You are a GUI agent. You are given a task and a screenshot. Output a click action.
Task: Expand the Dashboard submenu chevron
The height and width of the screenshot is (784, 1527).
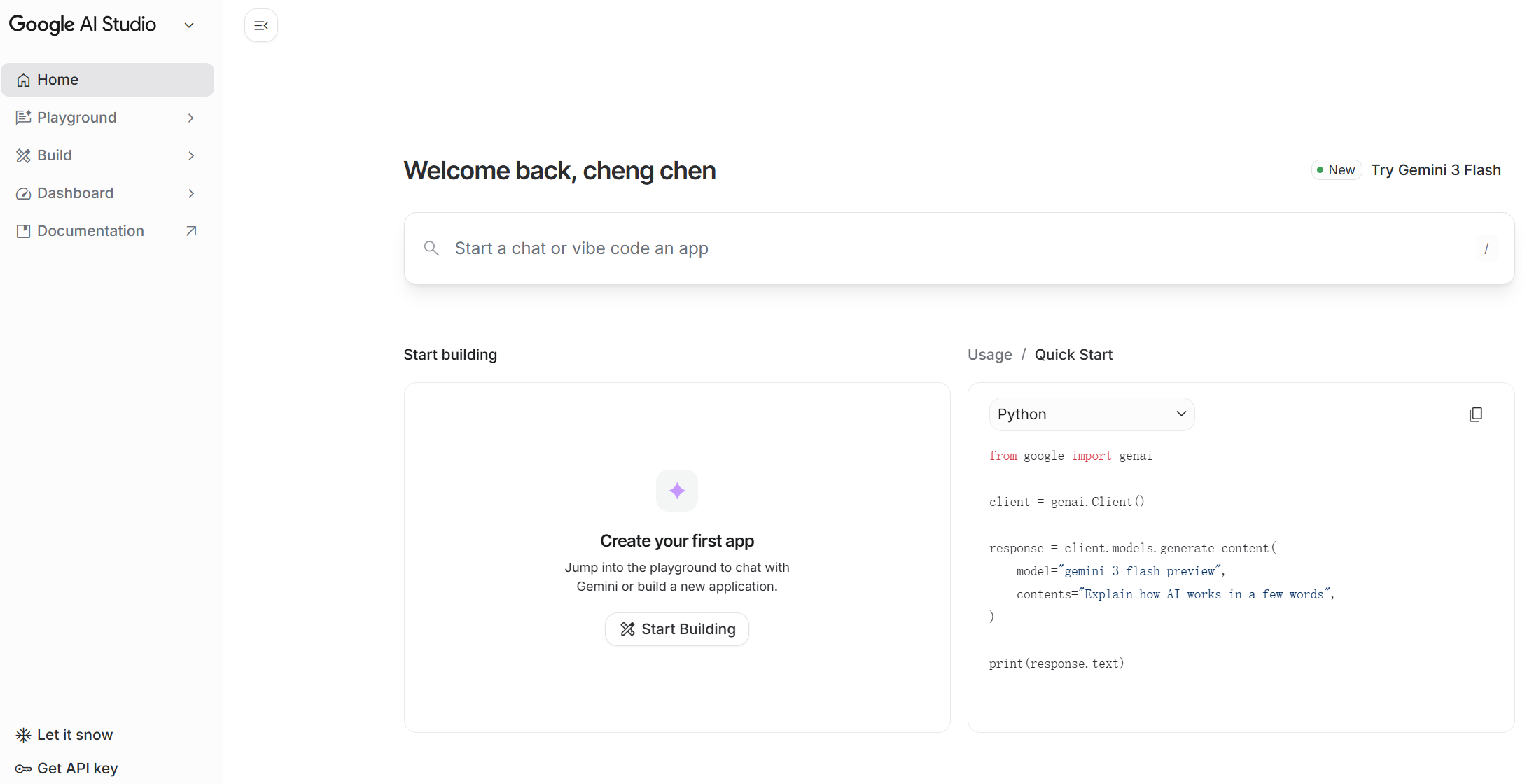191,193
